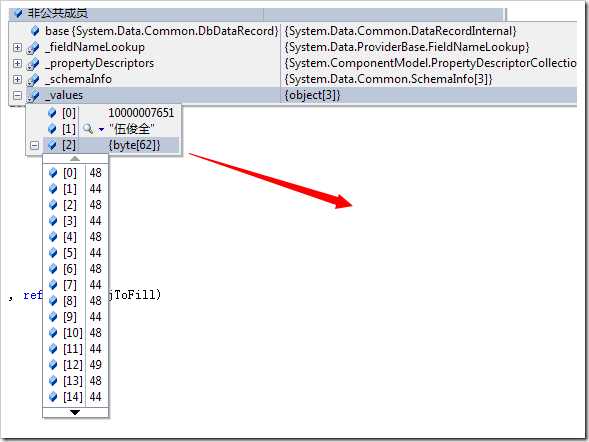Collapse the _values node
The height and width of the screenshot is (442, 589).
pyautogui.click(x=17, y=95)
